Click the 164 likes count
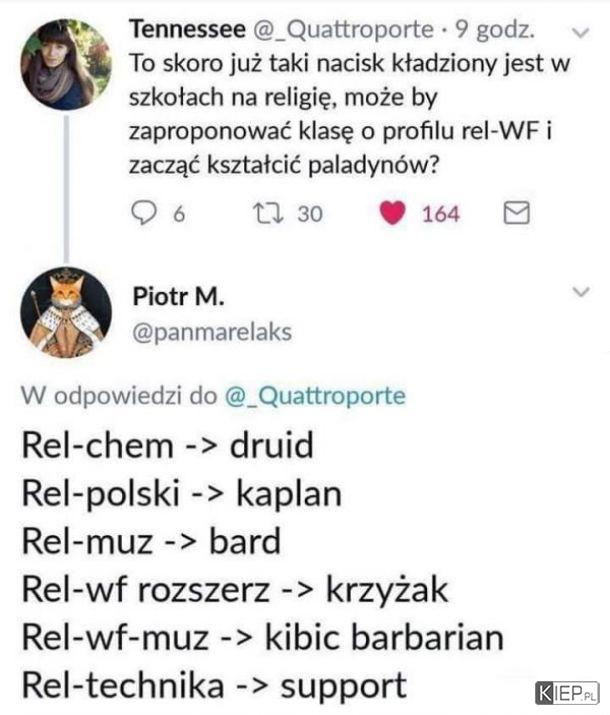This screenshot has width=610, height=715. [440, 214]
